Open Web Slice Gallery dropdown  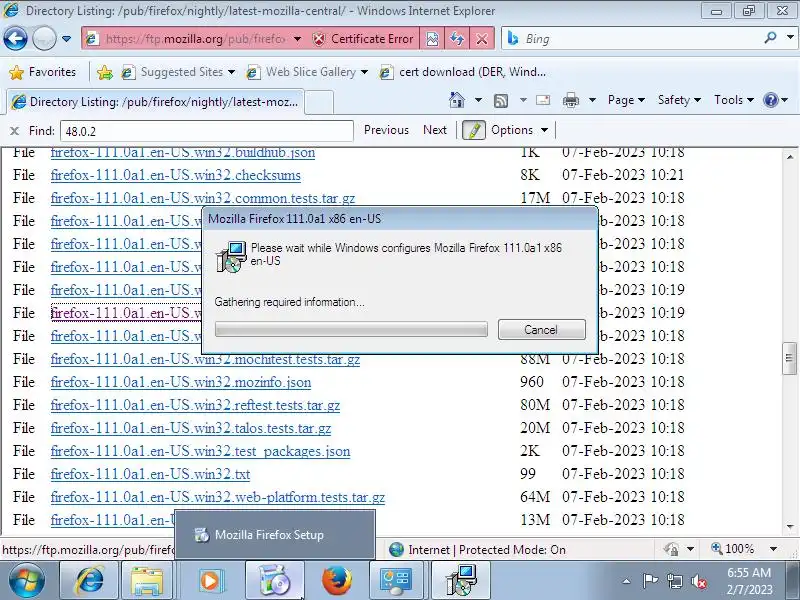click(364, 72)
